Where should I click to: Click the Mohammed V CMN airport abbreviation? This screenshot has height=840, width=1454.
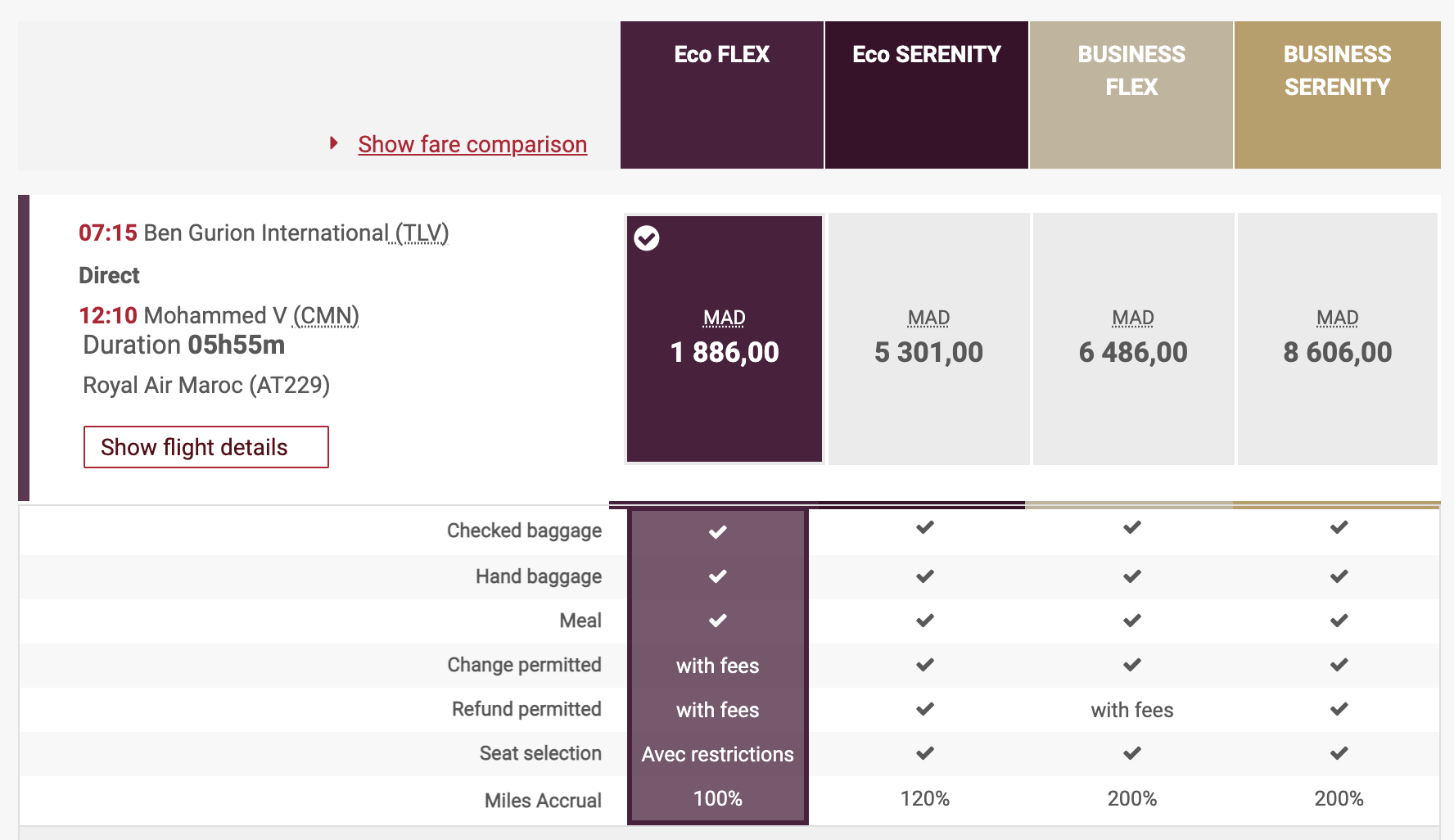pyautogui.click(x=326, y=316)
